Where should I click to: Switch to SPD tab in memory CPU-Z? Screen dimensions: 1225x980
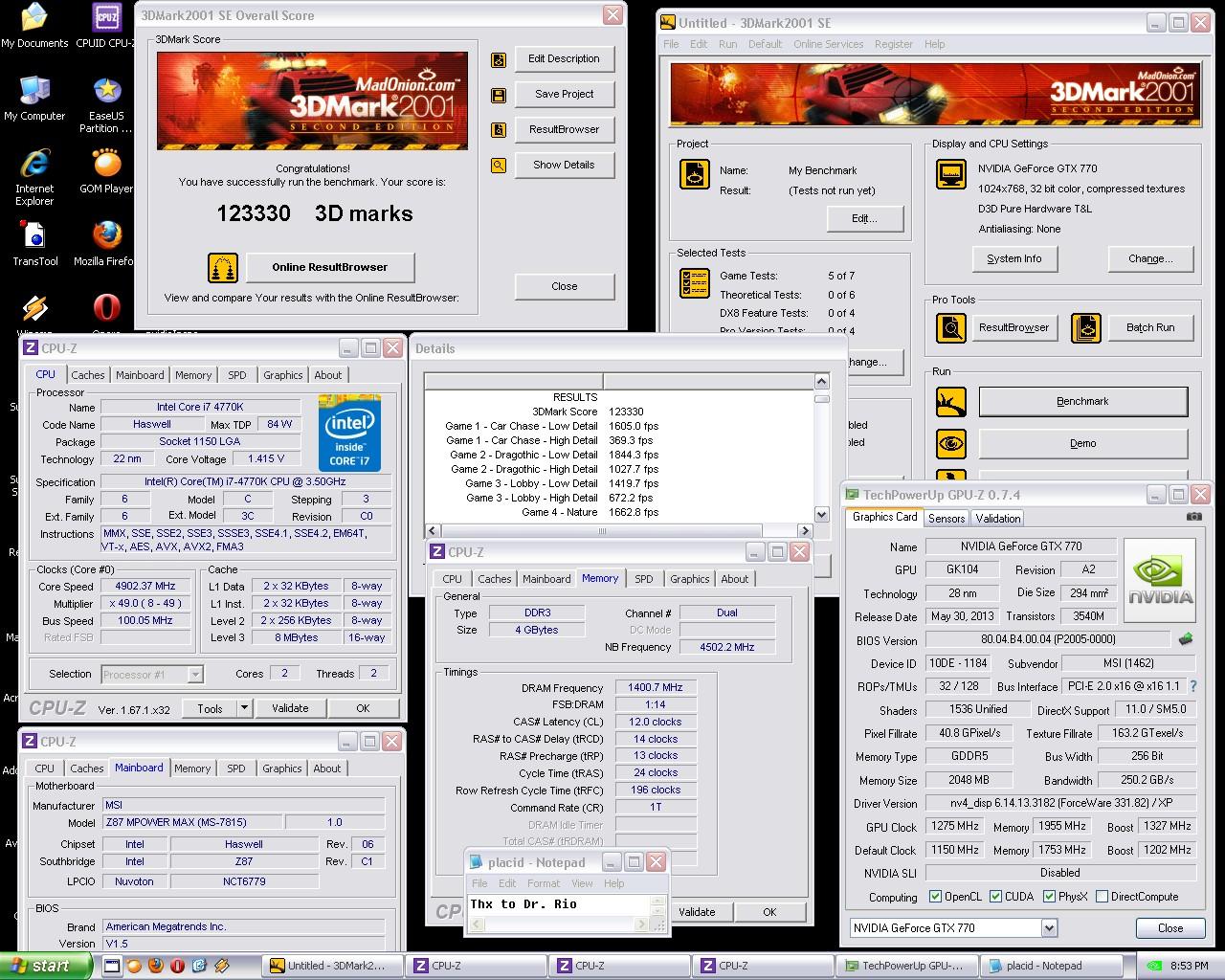click(644, 579)
